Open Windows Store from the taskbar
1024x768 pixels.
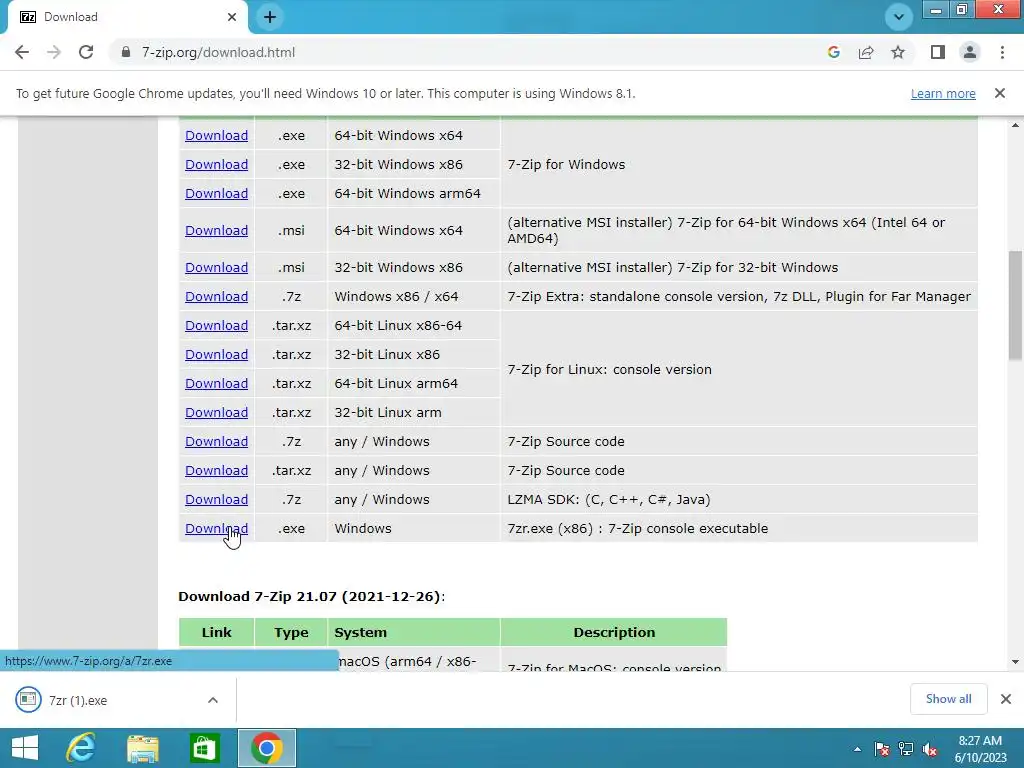(204, 748)
